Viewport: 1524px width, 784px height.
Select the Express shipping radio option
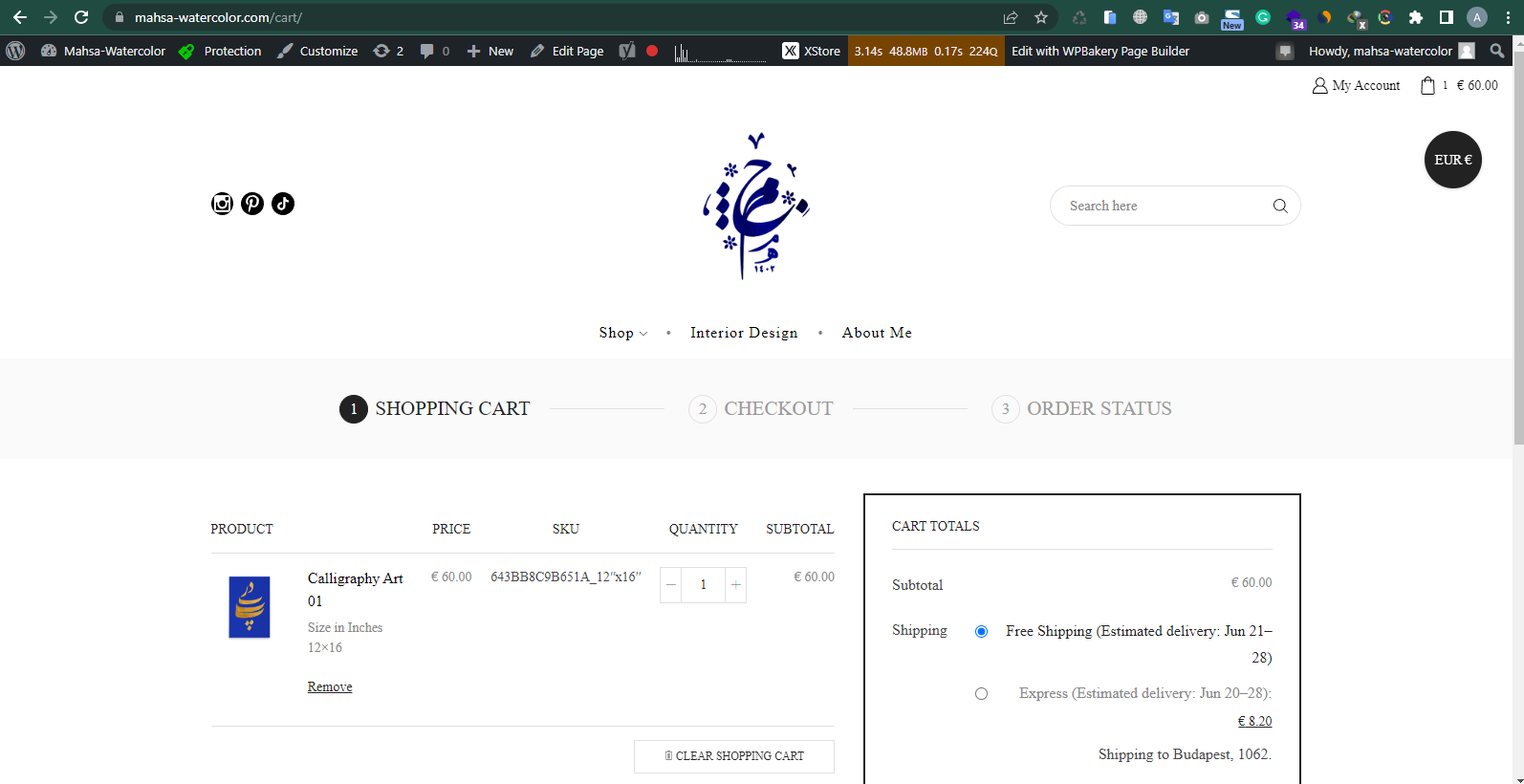coord(981,693)
